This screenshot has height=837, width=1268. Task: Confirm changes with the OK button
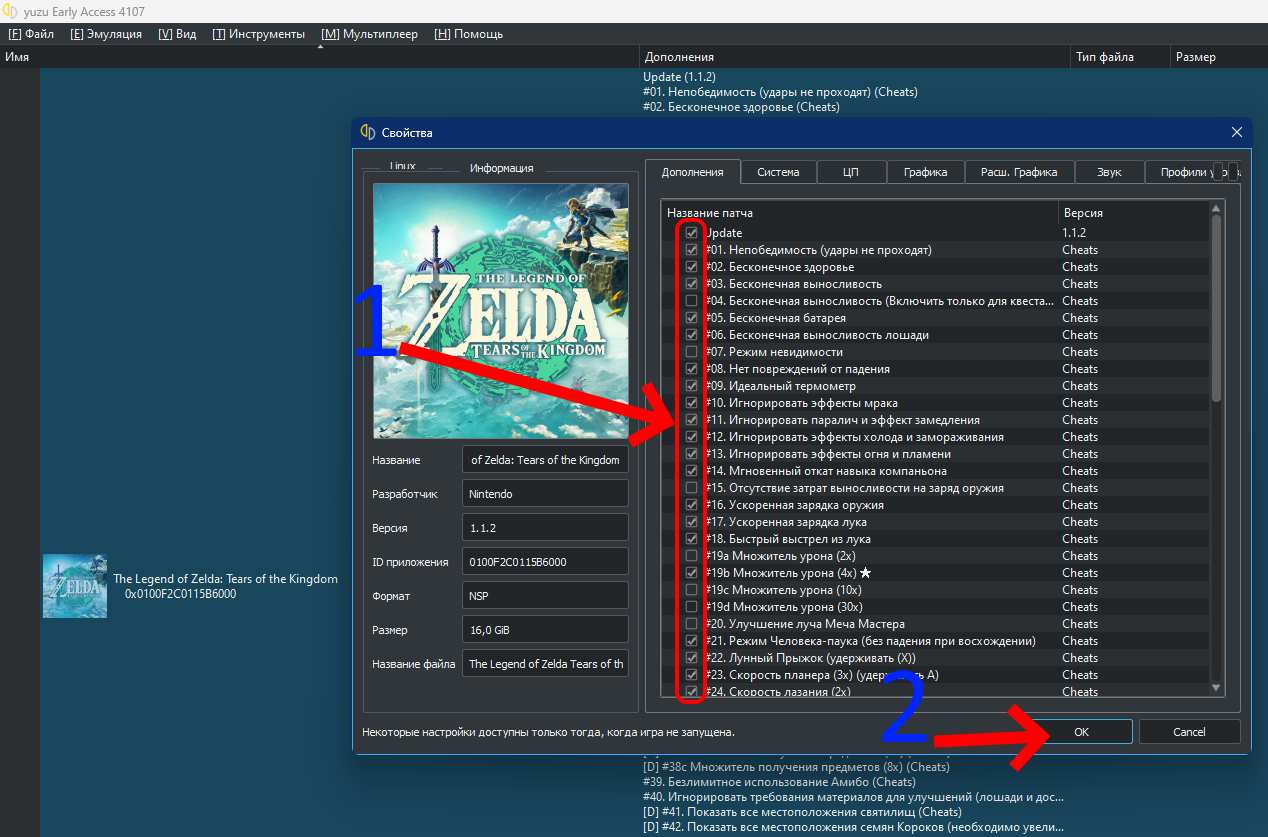tap(1081, 732)
